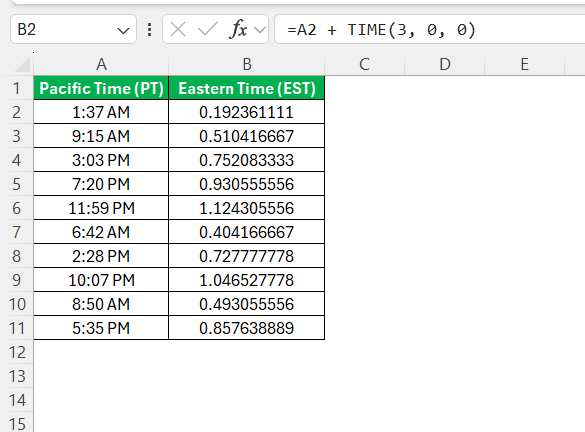The height and width of the screenshot is (432, 585).
Task: Select row 1 header
Action: pyautogui.click(x=16, y=88)
